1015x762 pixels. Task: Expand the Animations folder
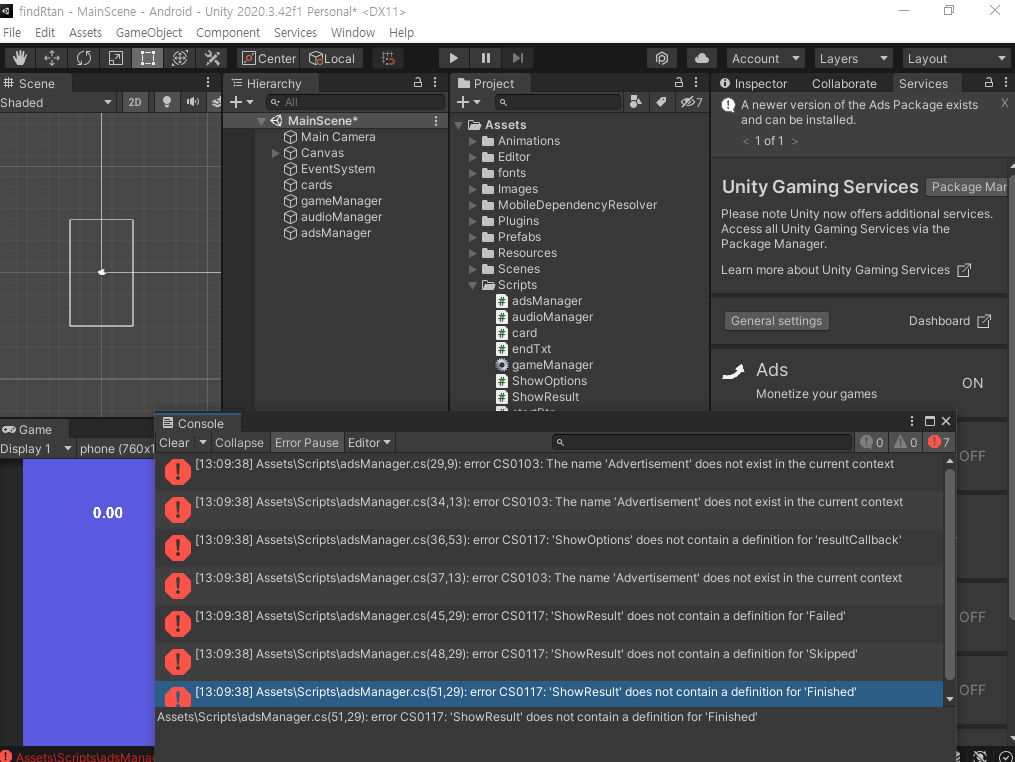(473, 141)
